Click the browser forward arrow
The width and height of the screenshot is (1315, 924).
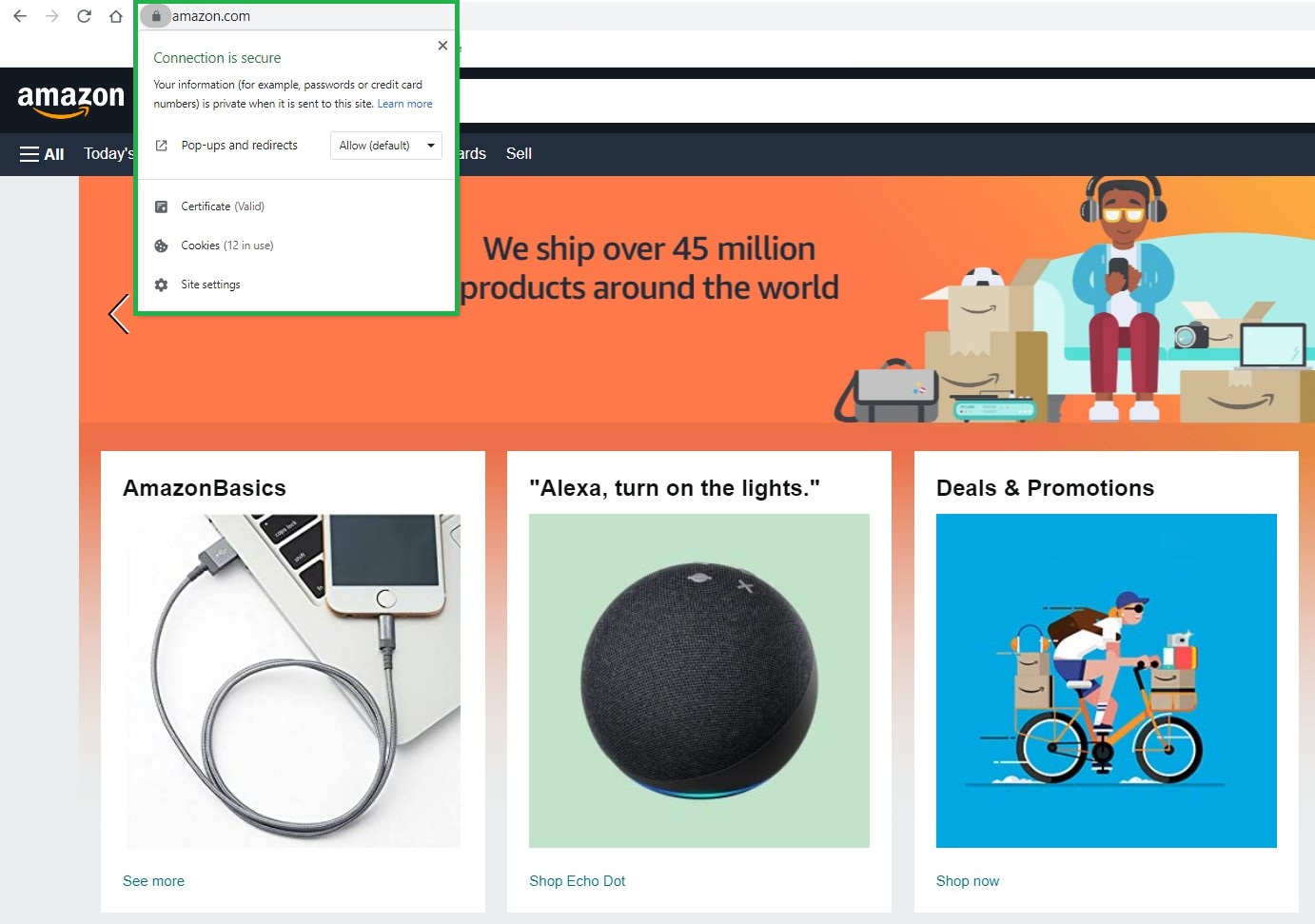(x=52, y=16)
